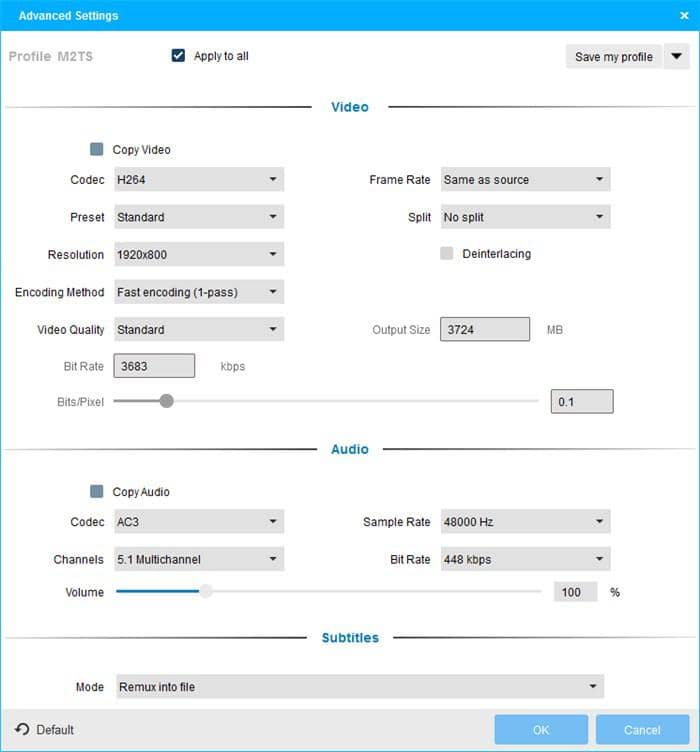The height and width of the screenshot is (752, 700).
Task: Click the Default reset arrow icon
Action: 22,729
